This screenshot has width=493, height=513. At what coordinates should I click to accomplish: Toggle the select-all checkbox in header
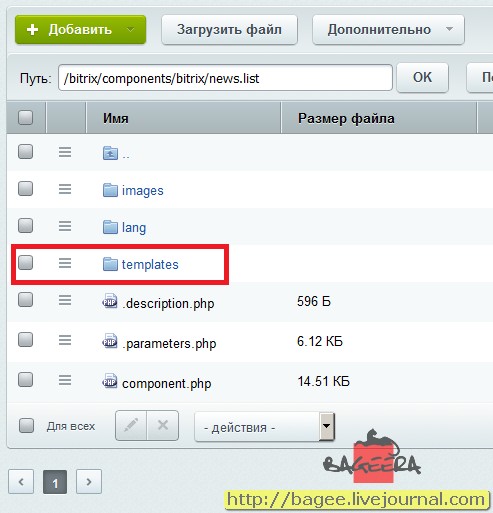(25, 117)
